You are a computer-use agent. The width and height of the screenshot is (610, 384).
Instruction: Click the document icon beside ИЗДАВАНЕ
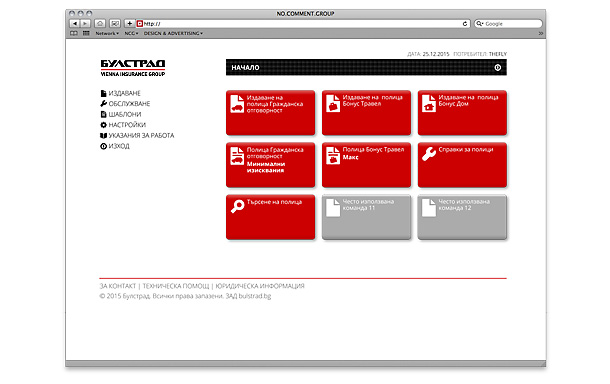(103, 93)
